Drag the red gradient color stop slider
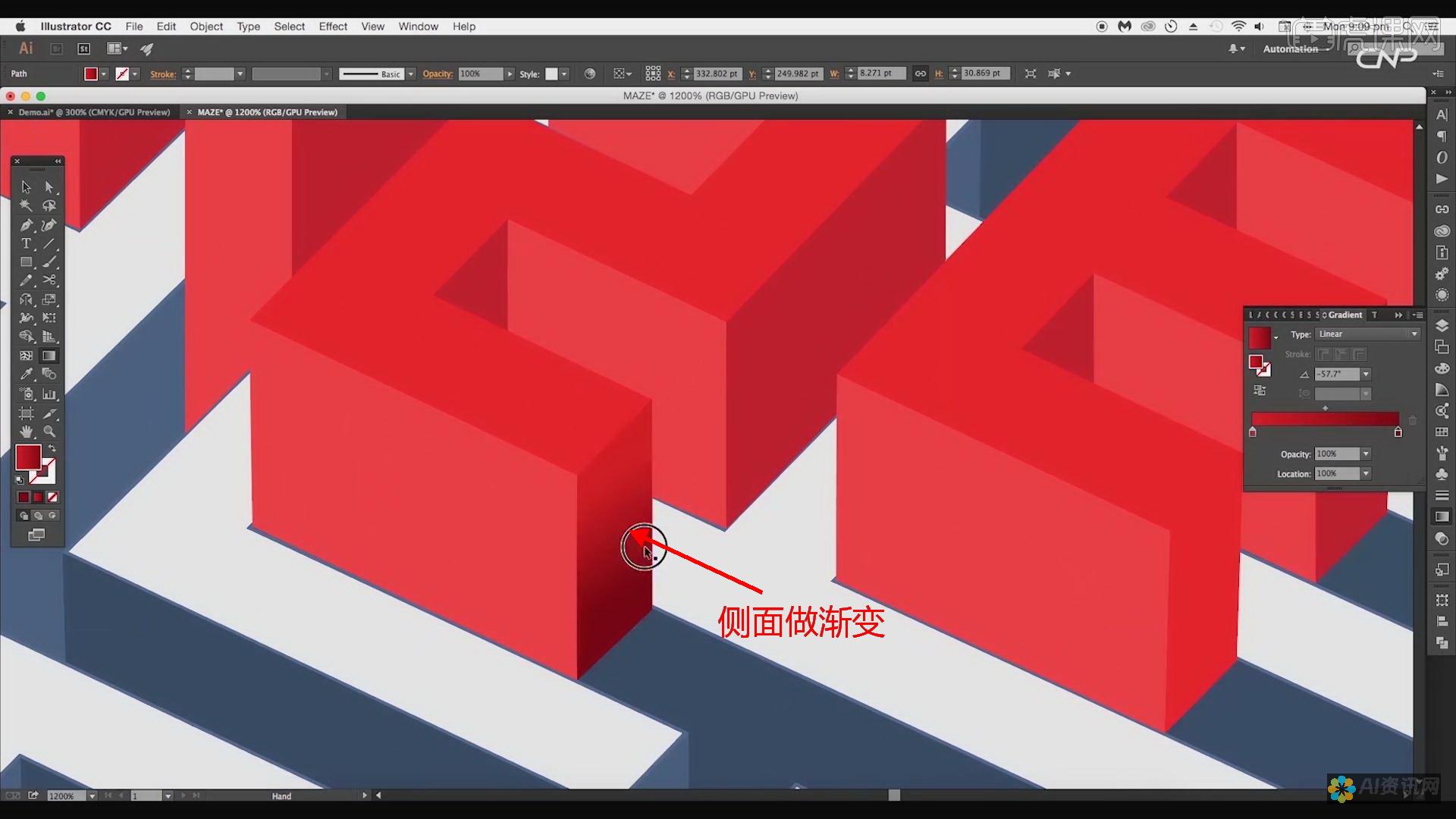This screenshot has width=1456, height=819. (1253, 431)
